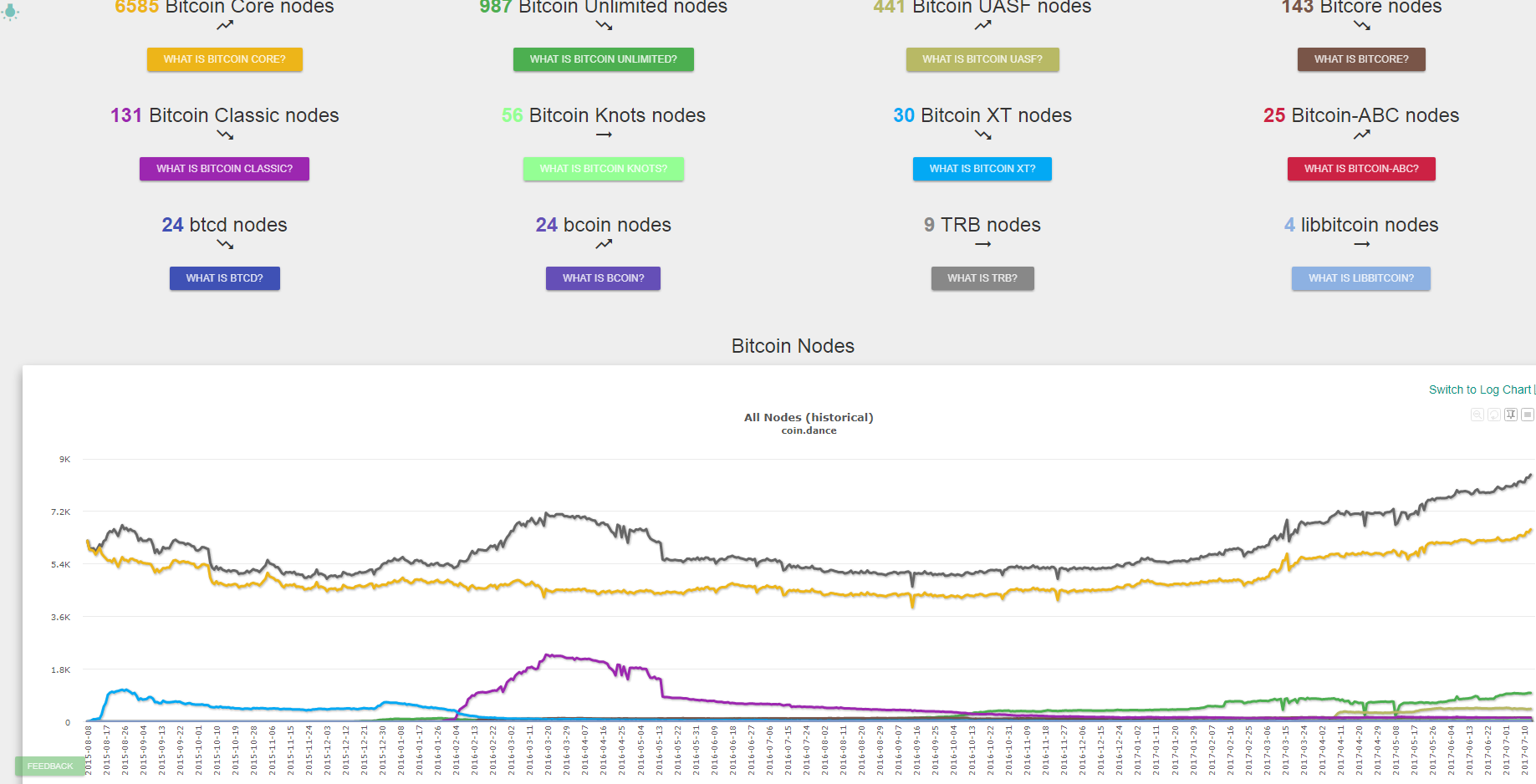
Task: Click the 131 Bitcoin Classic nodes heading
Action: (225, 115)
